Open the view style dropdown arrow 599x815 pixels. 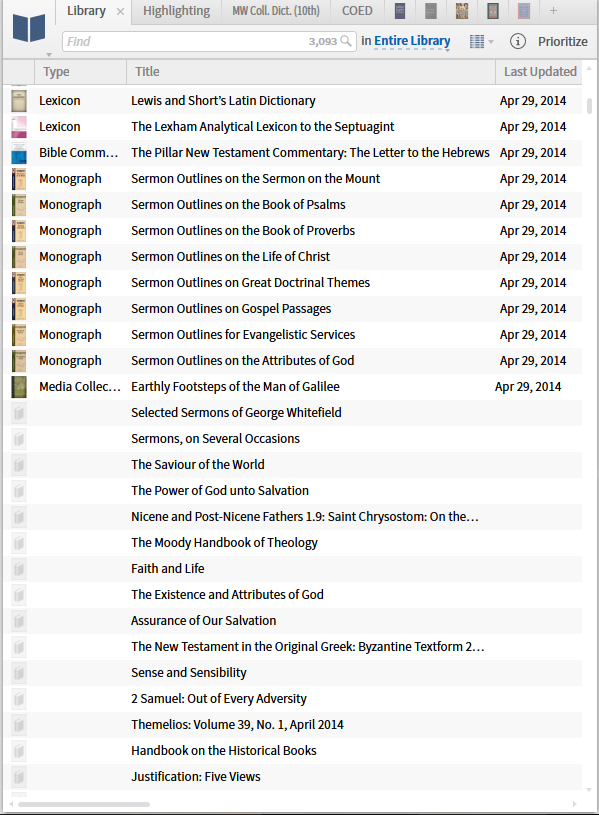490,41
